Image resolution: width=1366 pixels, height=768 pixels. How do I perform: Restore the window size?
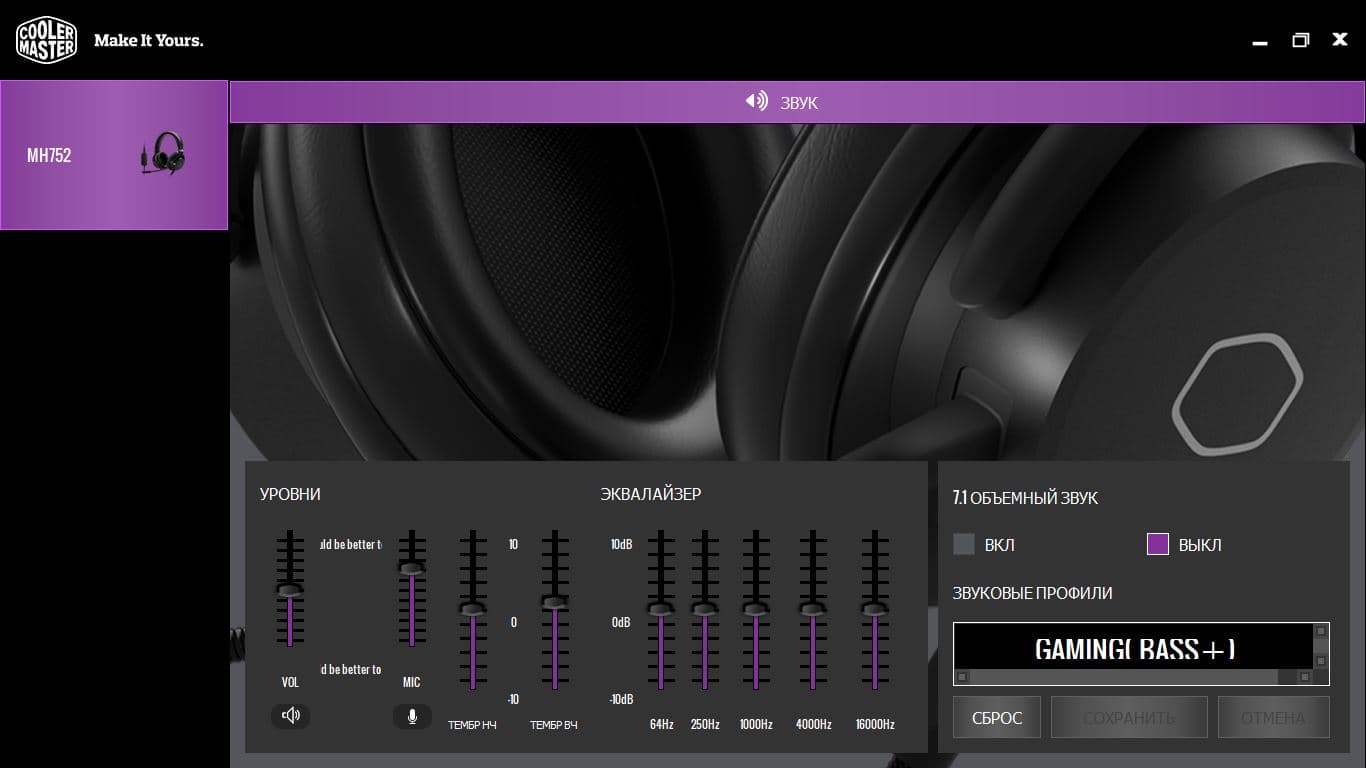(x=1300, y=40)
